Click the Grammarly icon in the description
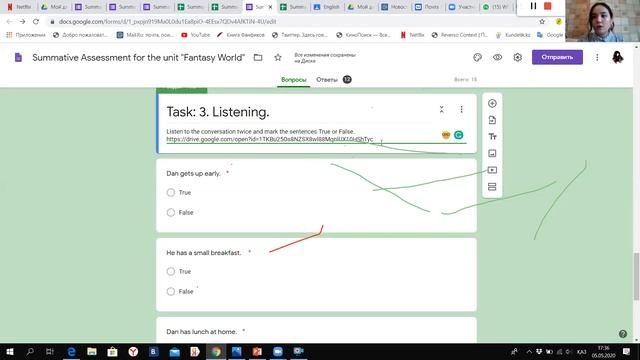 coord(458,135)
